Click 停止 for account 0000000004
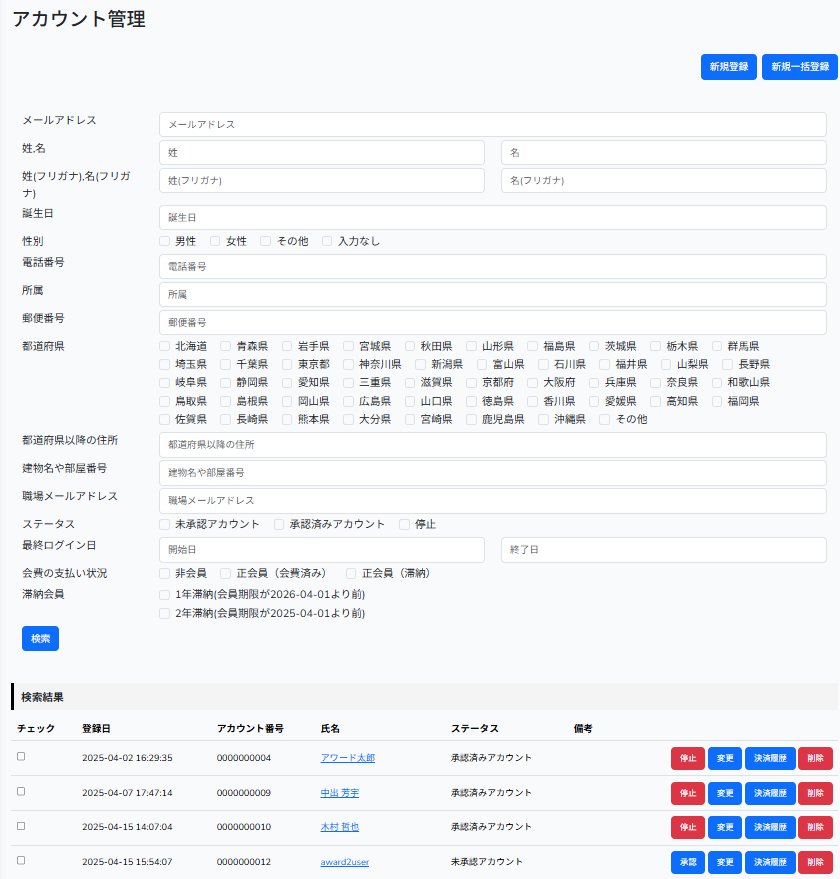840x879 pixels. tap(687, 758)
